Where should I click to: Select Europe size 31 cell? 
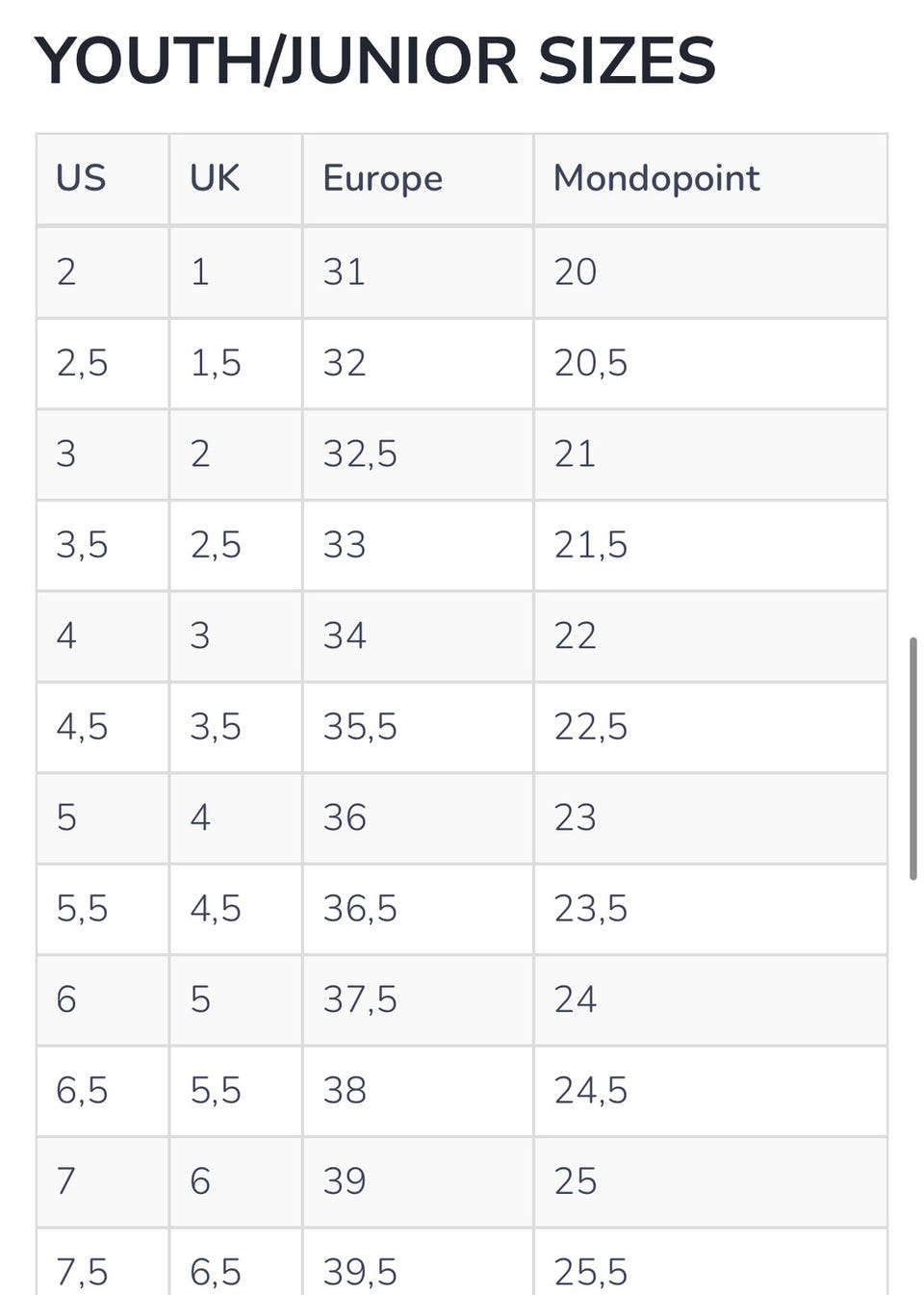[344, 272]
